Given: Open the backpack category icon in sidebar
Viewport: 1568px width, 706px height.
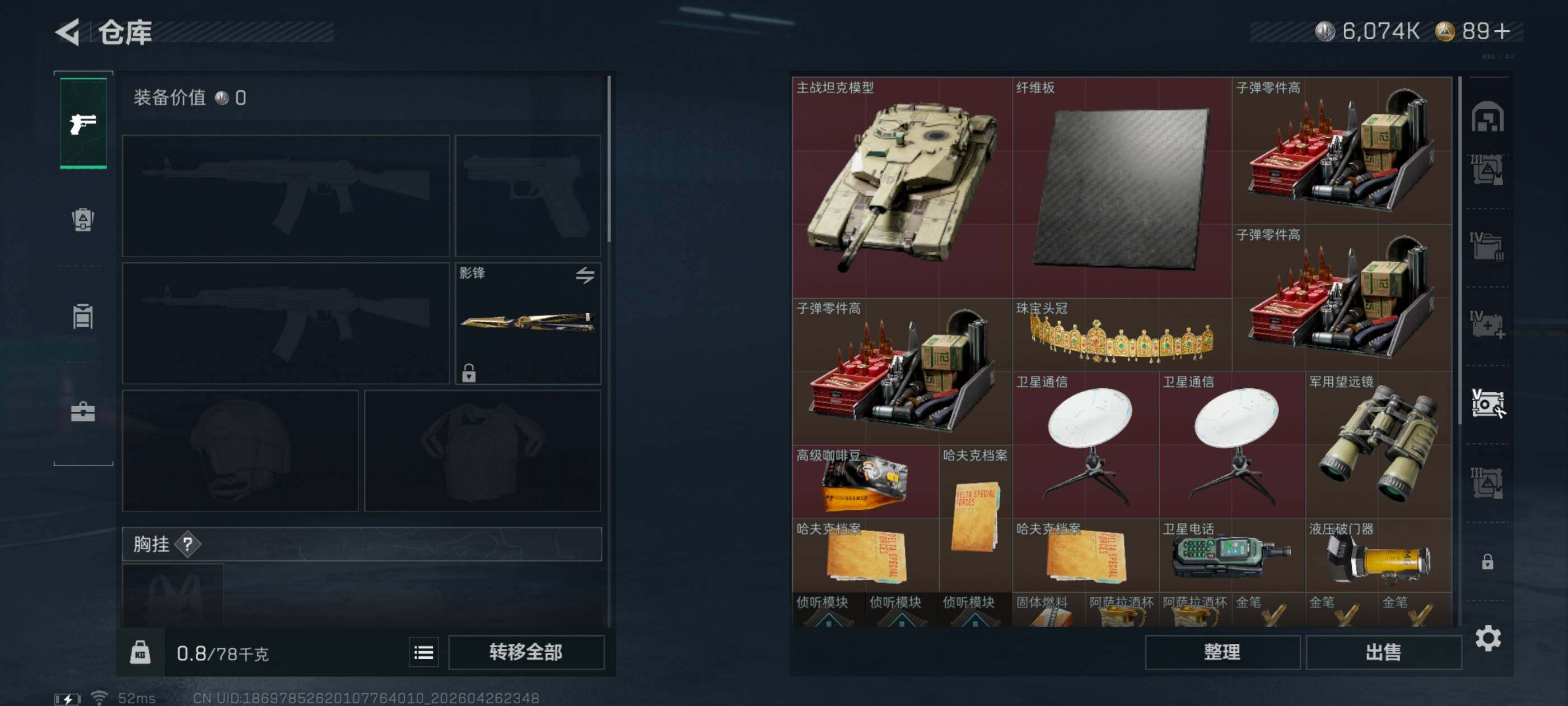Looking at the screenshot, I should [x=83, y=220].
